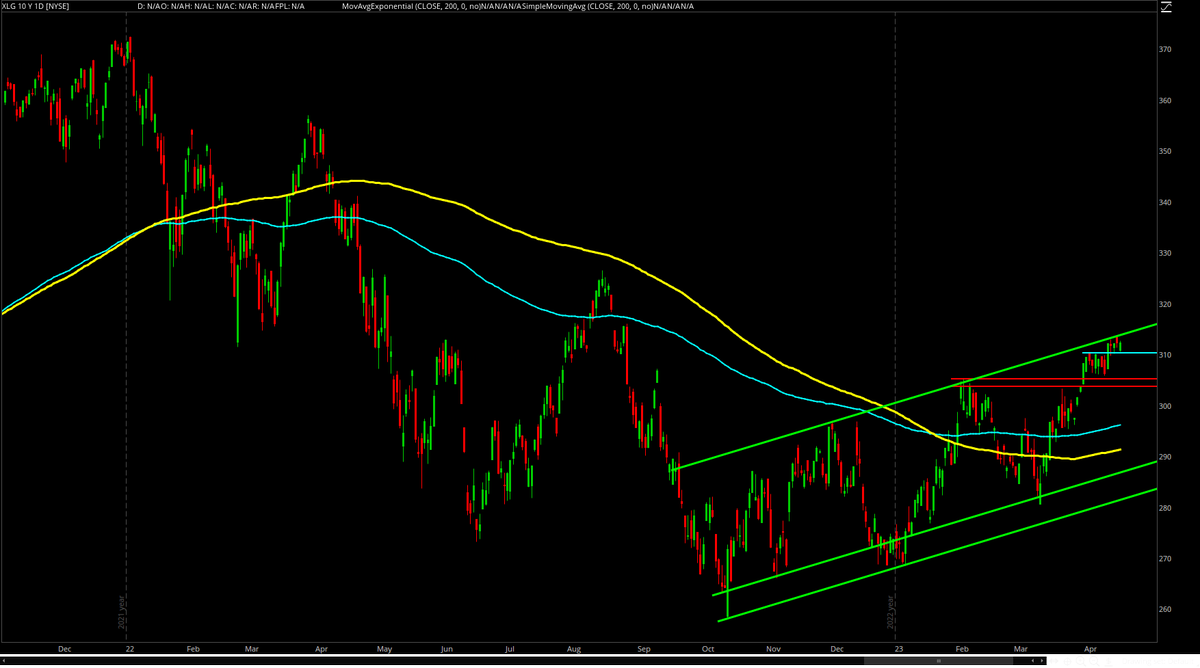Click the '23' year label on time axis
The height and width of the screenshot is (668, 1200).
pyautogui.click(x=898, y=648)
